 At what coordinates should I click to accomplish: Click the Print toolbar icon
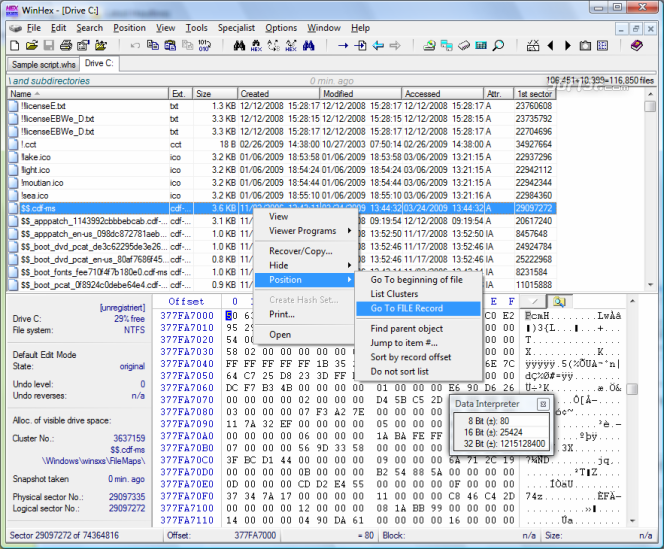66,45
